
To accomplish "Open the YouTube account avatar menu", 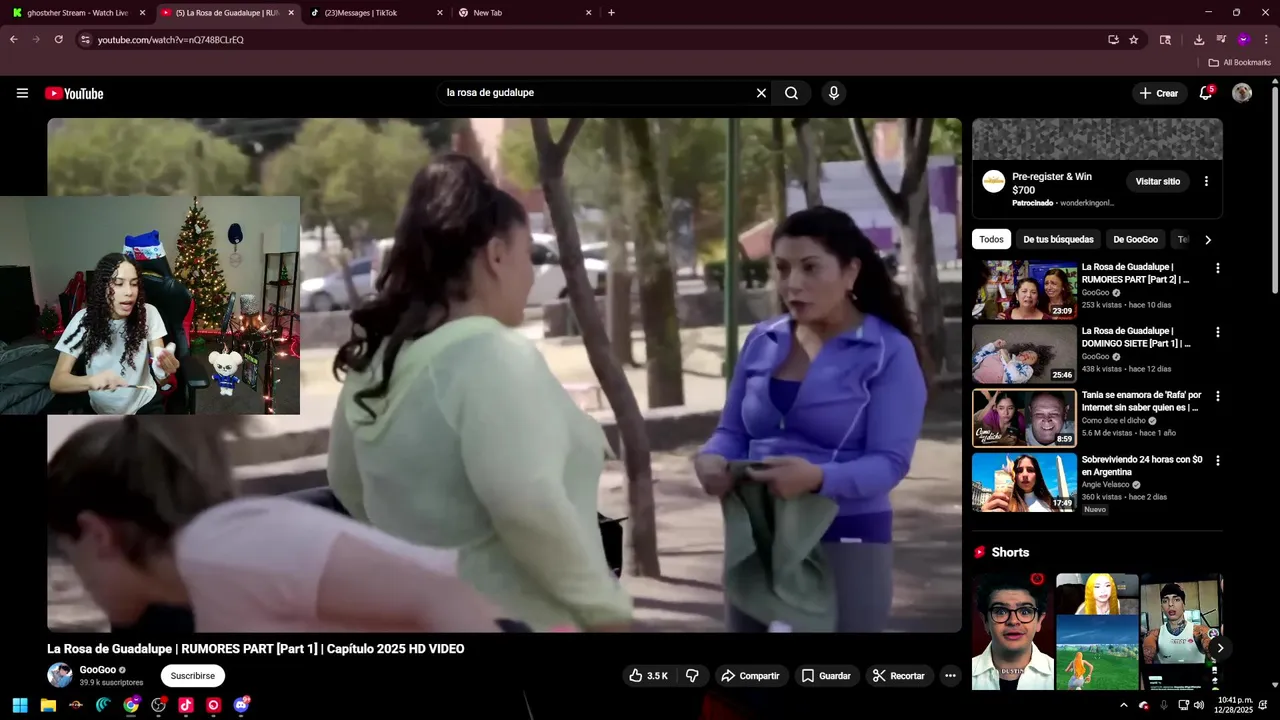I will (1242, 93).
